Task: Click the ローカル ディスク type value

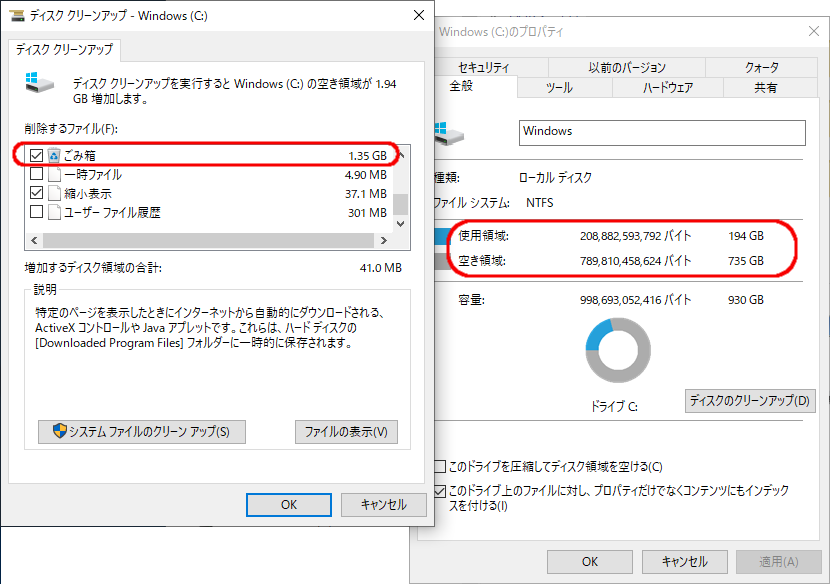Action: pyautogui.click(x=555, y=177)
